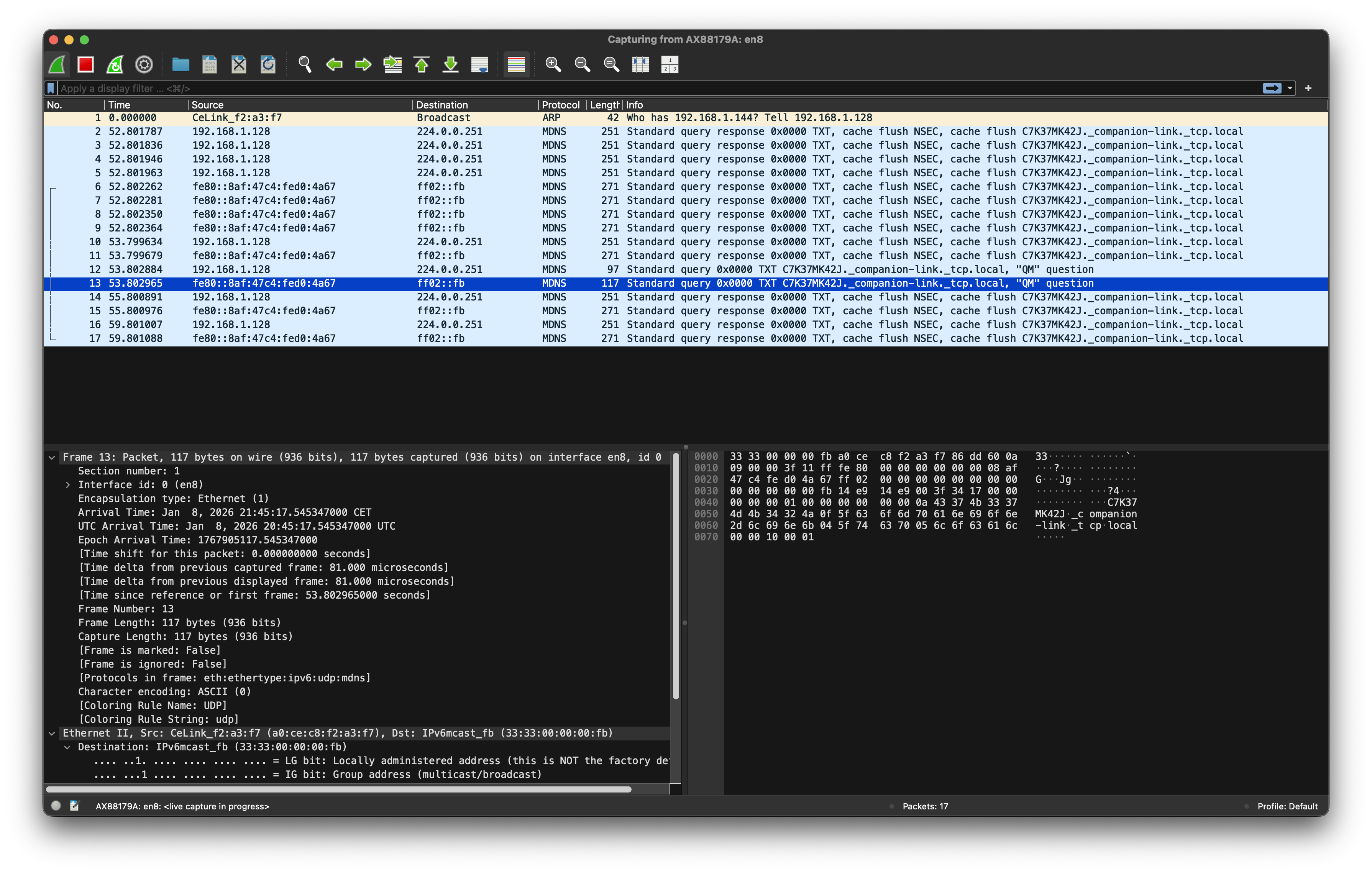Collapse the Frame 13 details tree

point(52,458)
